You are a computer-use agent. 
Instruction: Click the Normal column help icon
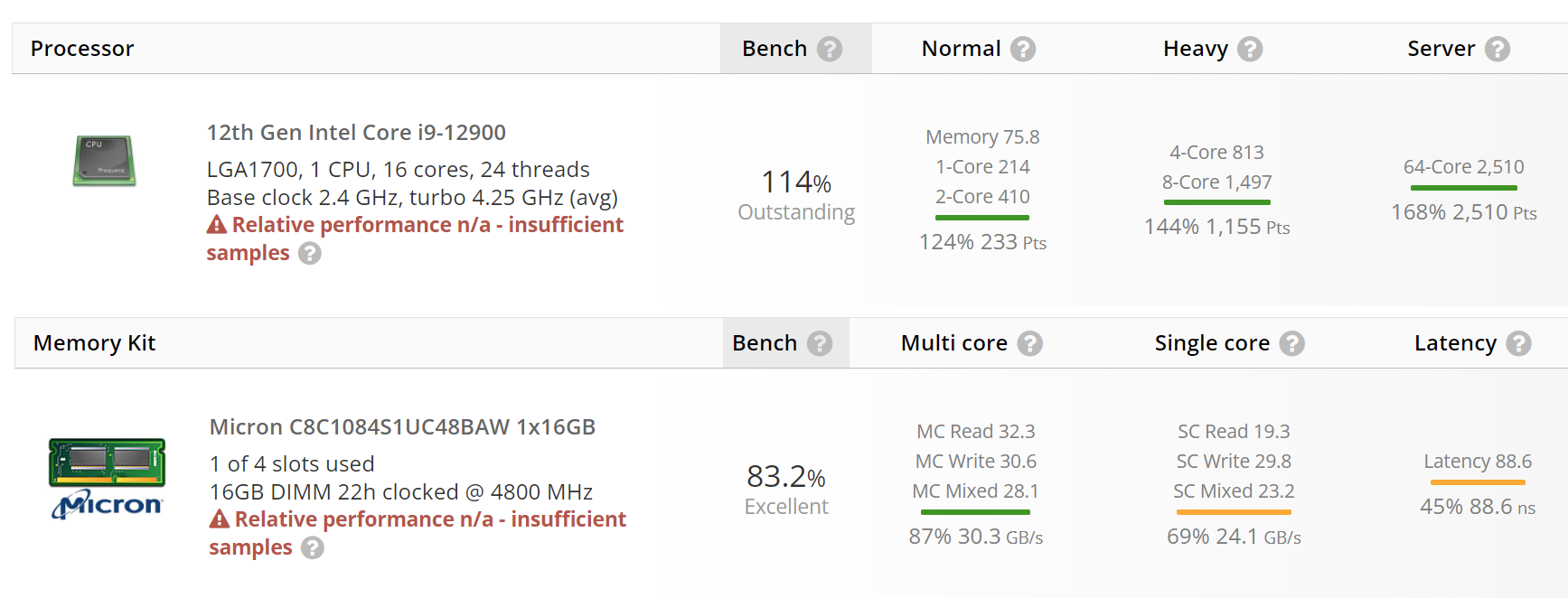(x=1022, y=49)
